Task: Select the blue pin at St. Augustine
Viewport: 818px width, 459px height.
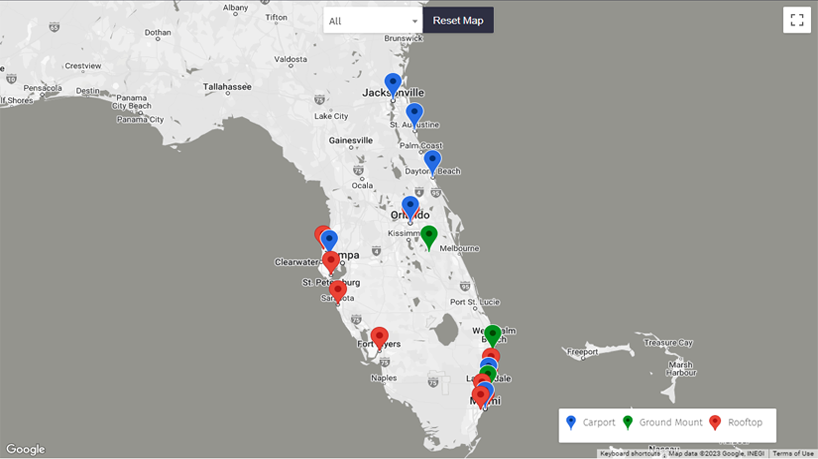Action: click(x=414, y=114)
